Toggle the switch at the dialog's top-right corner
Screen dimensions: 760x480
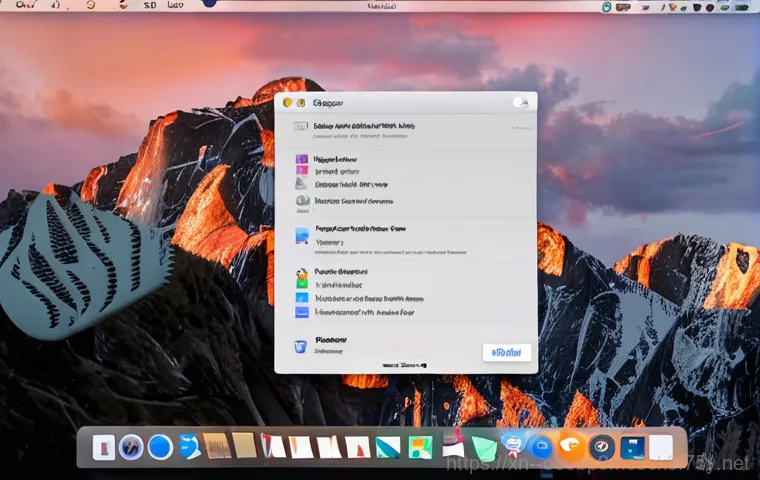[520, 103]
